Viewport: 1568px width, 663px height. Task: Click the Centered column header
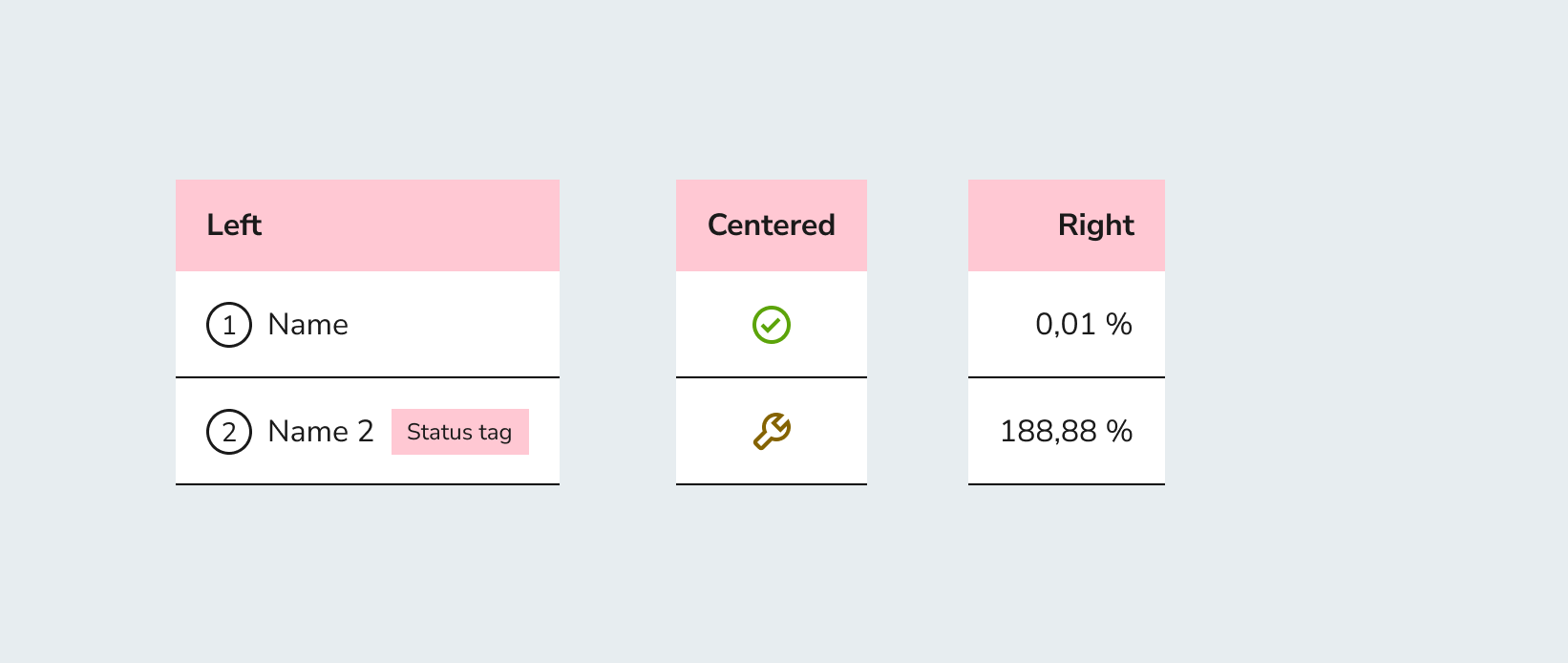coord(772,225)
